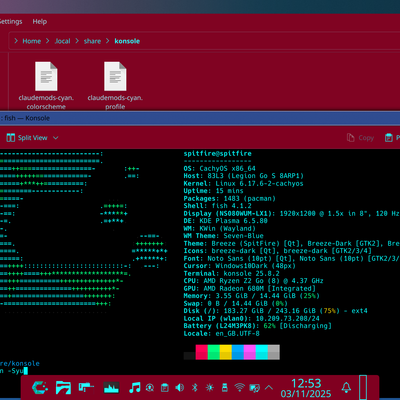Click the konsole breadcrumb segment
Screen dimensions: 400x400
tap(127, 41)
